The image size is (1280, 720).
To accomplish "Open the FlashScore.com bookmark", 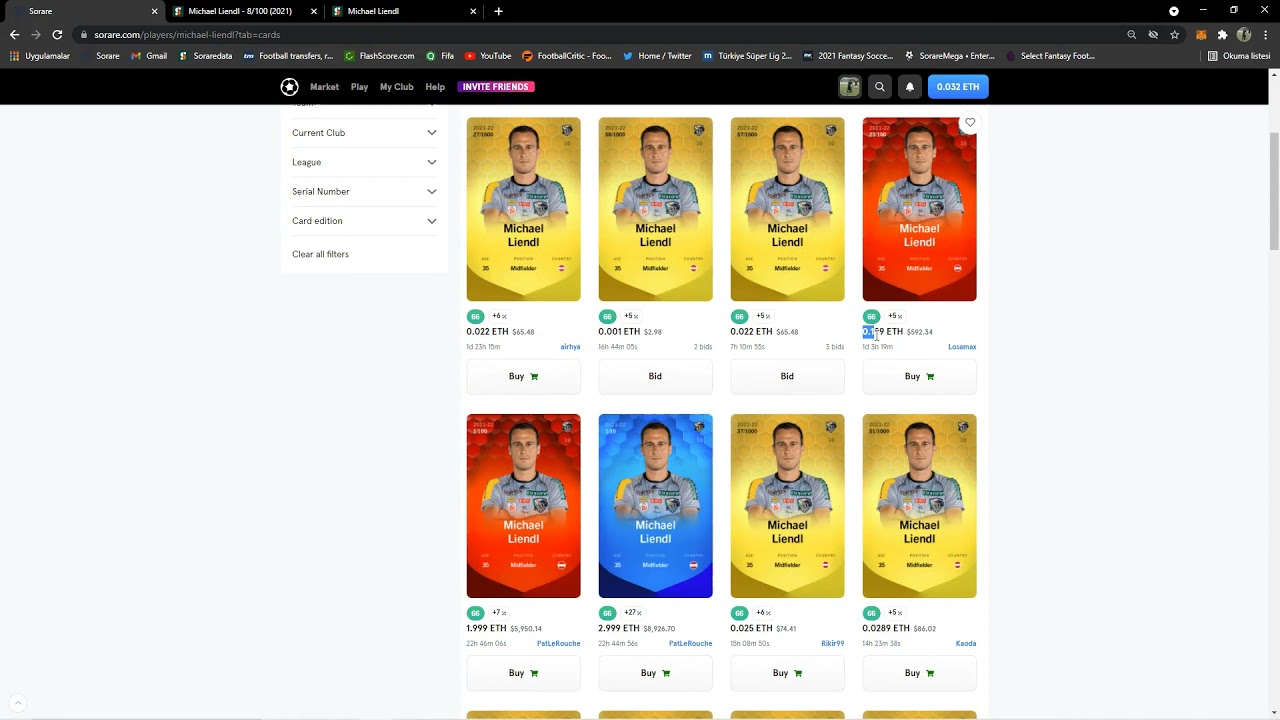I will pyautogui.click(x=379, y=56).
